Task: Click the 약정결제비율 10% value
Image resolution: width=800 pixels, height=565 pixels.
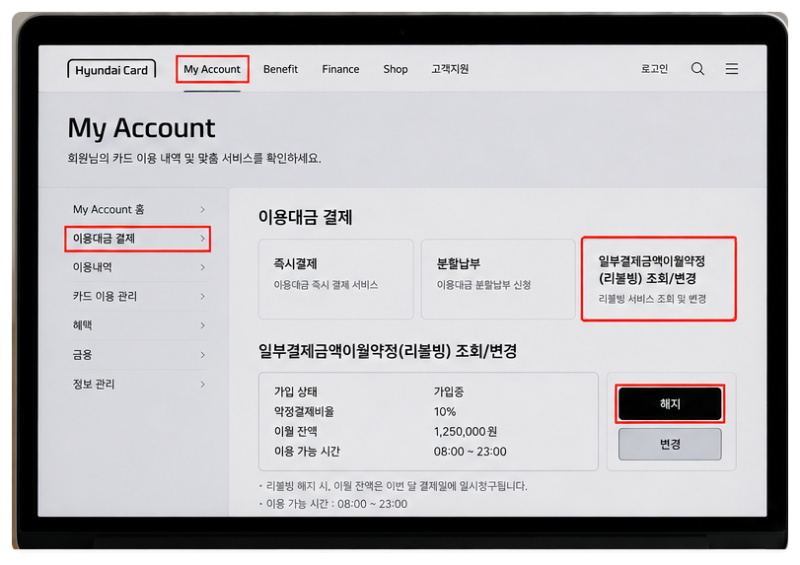Action: coord(445,411)
